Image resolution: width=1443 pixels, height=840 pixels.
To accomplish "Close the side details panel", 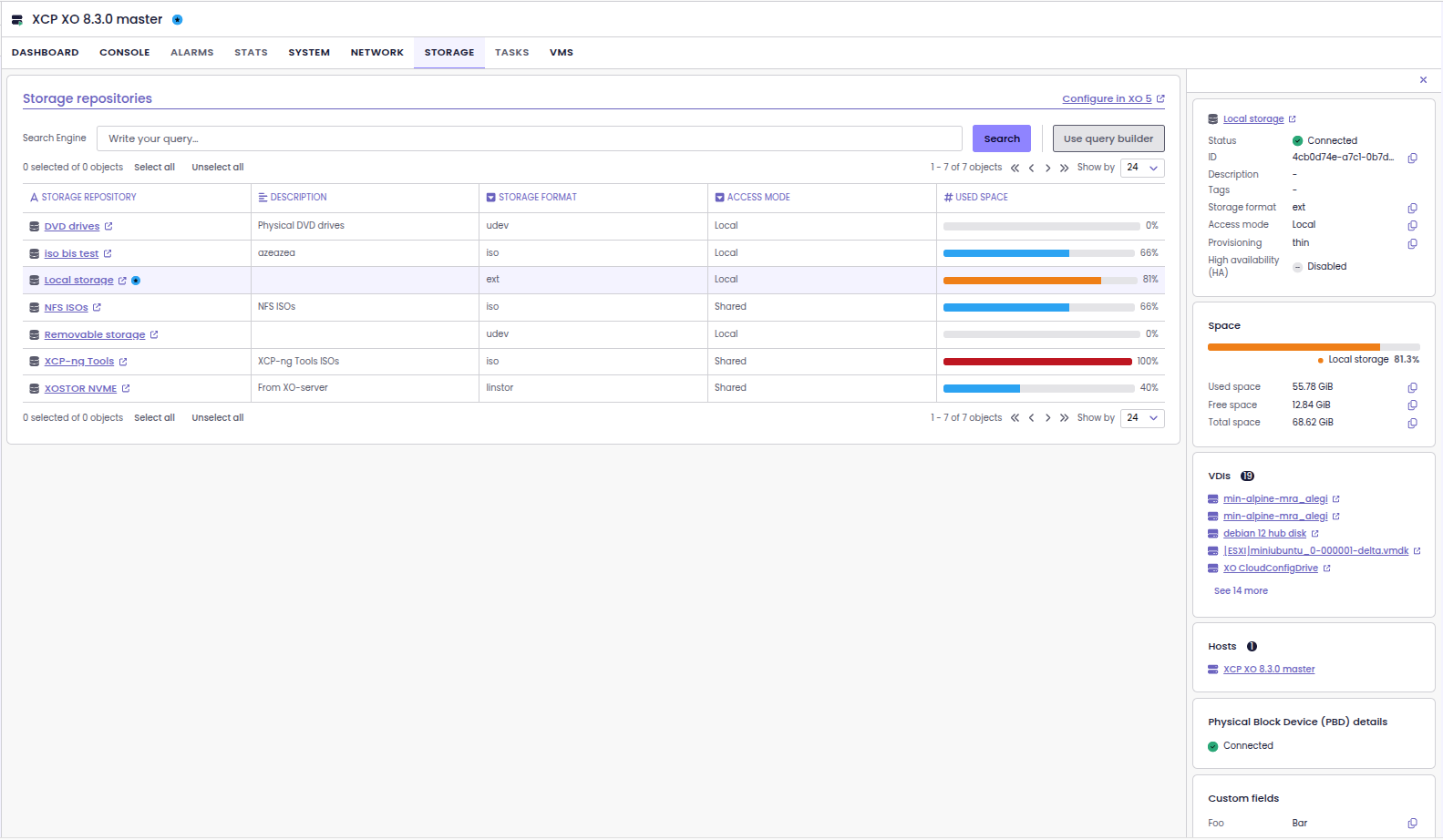I will tap(1423, 80).
